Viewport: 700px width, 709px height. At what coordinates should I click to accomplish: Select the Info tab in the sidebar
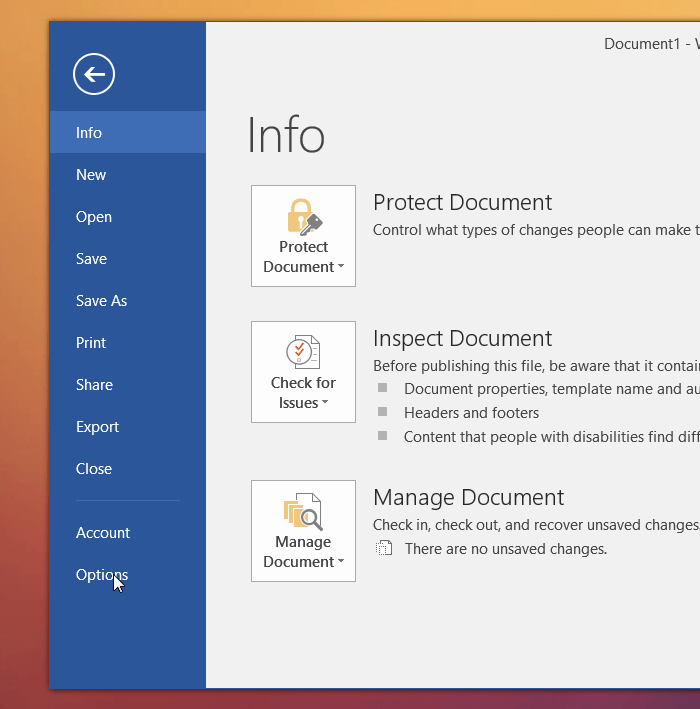[x=89, y=132]
